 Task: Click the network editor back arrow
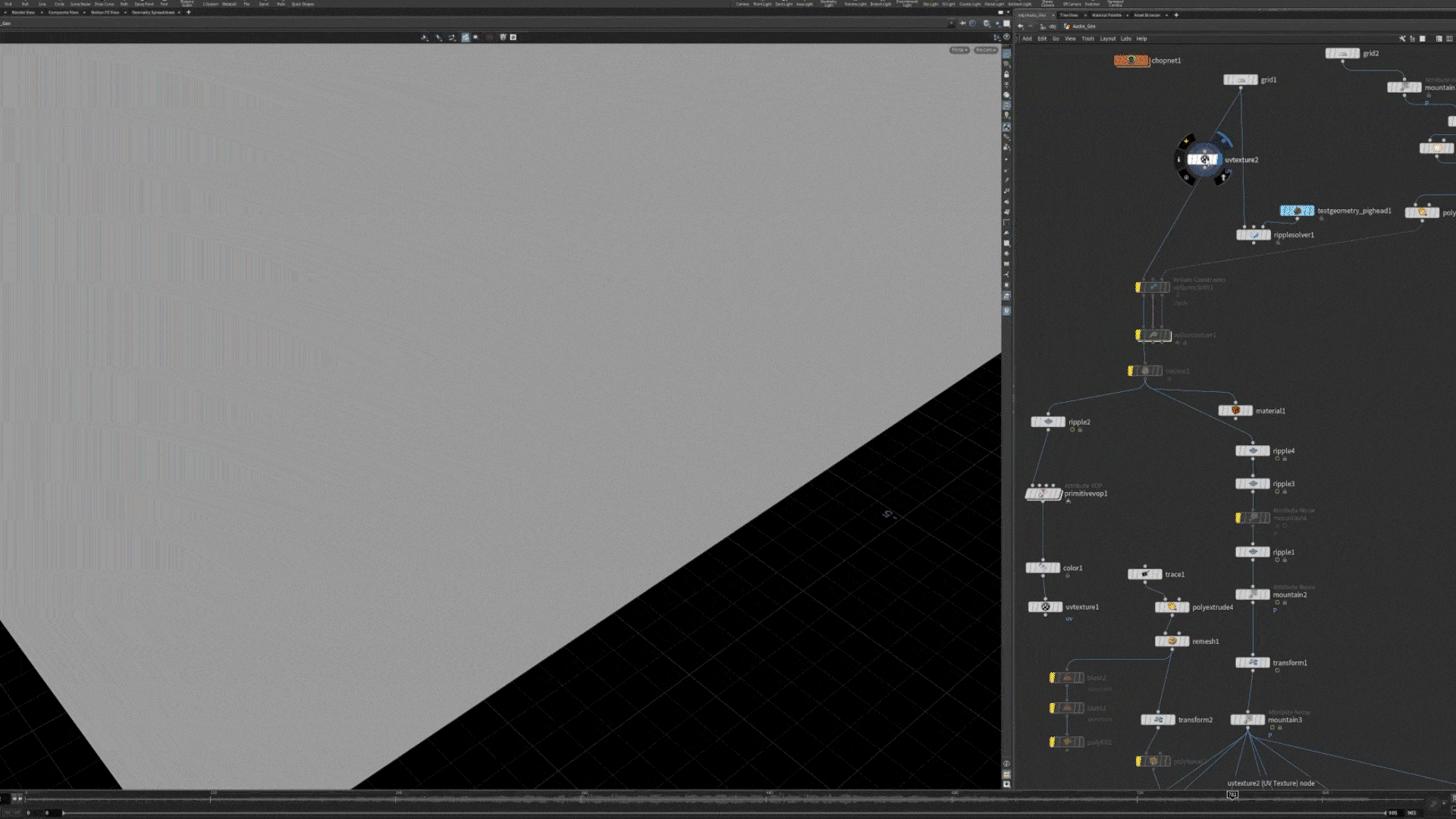(x=1021, y=27)
